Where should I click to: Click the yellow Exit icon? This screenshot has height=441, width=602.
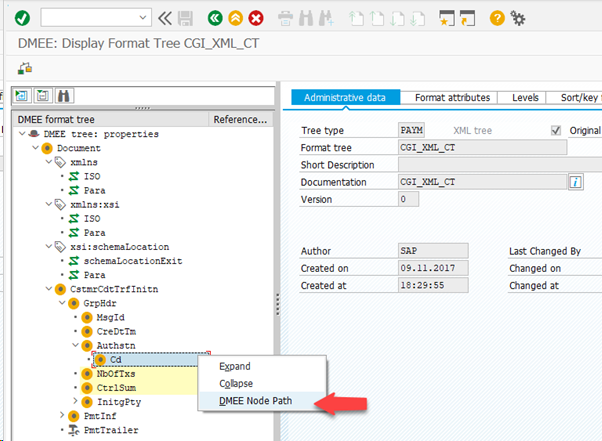[235, 18]
